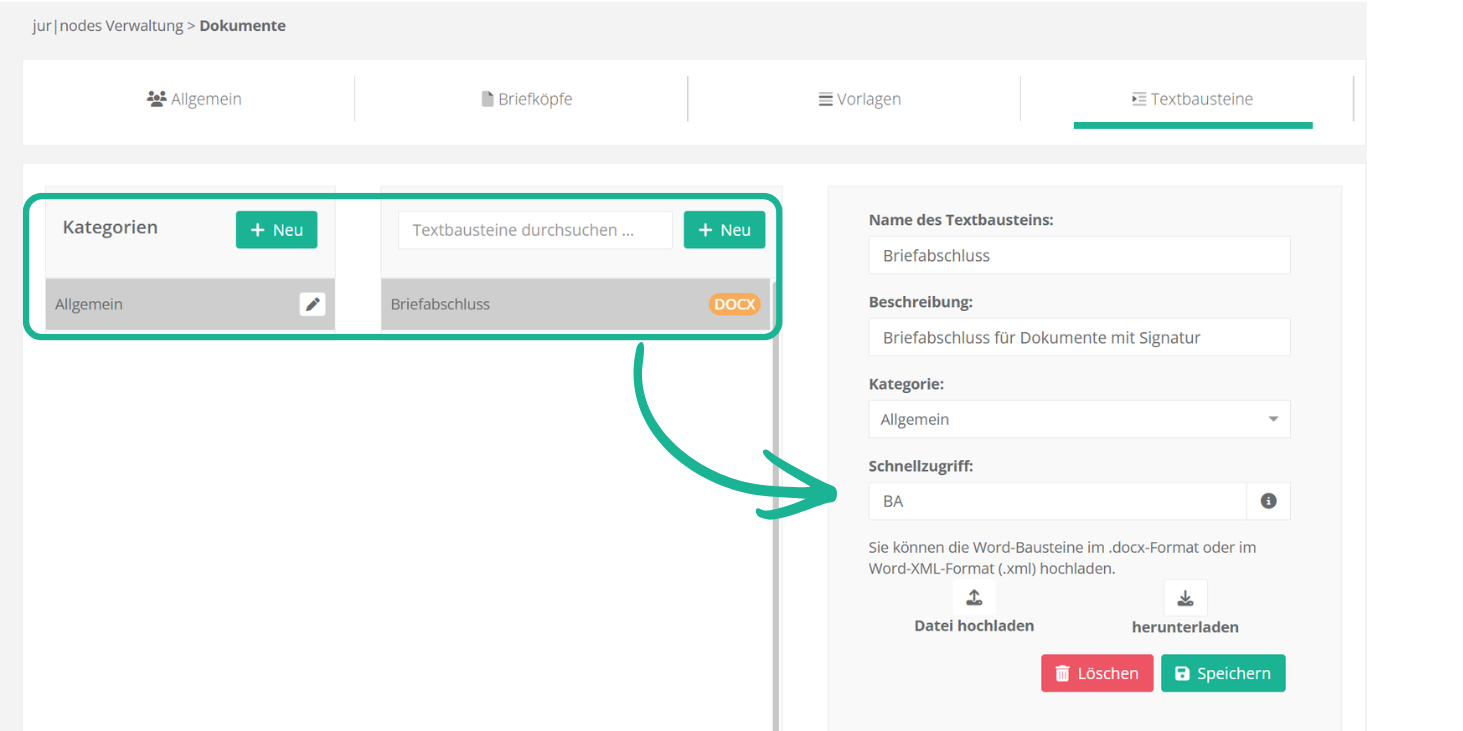The height and width of the screenshot is (731, 1463).
Task: Click the DOCX badge on Briefabschluss
Action: click(734, 304)
